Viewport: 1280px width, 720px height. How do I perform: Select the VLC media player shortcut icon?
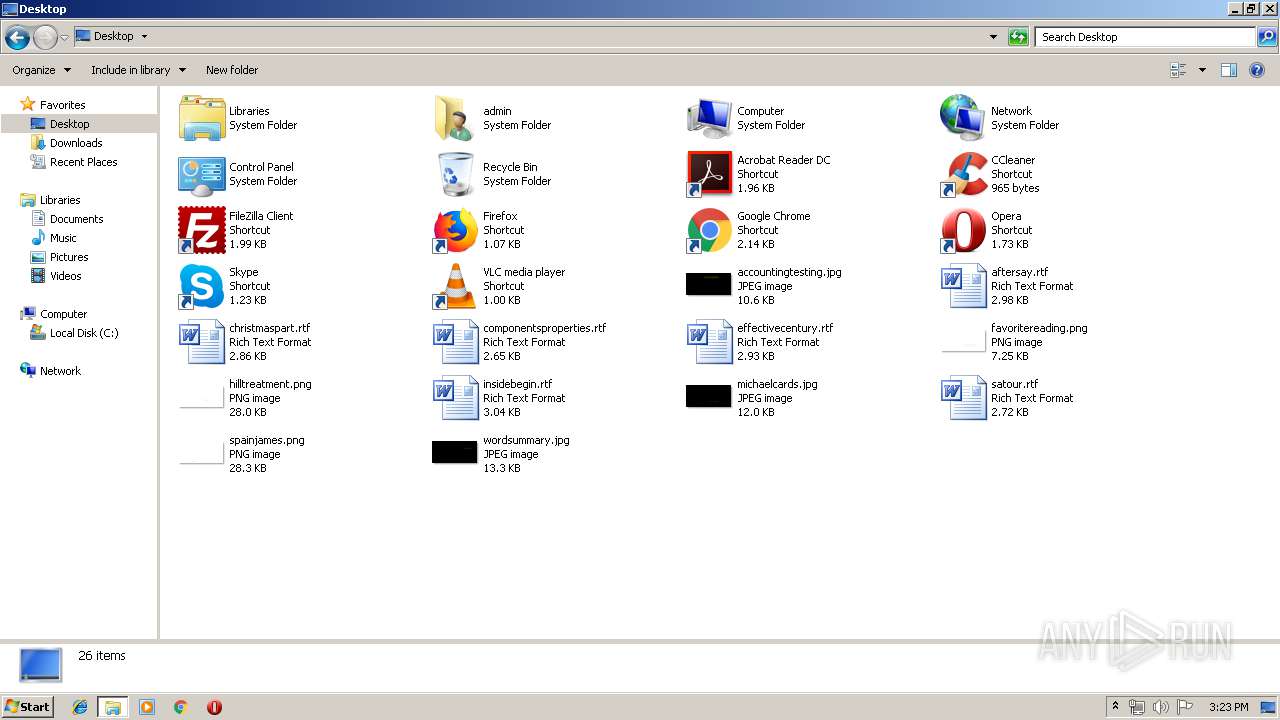pos(456,286)
